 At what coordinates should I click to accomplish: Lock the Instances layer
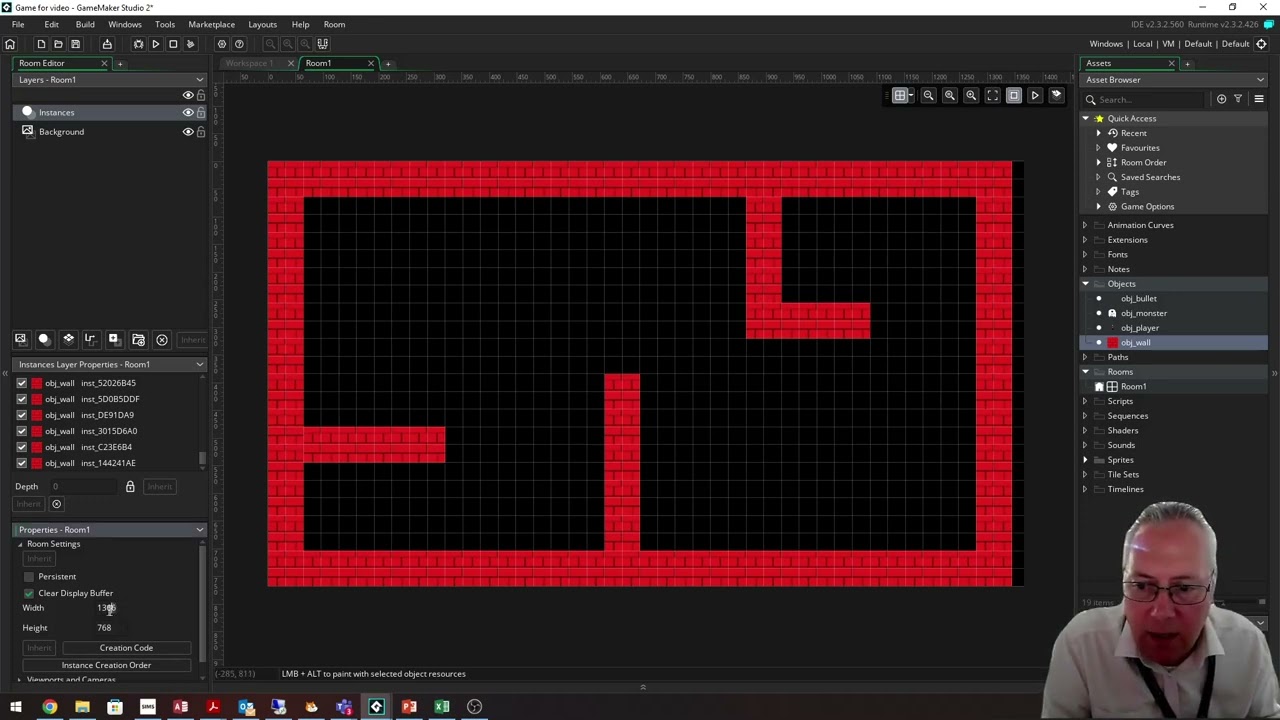click(201, 113)
